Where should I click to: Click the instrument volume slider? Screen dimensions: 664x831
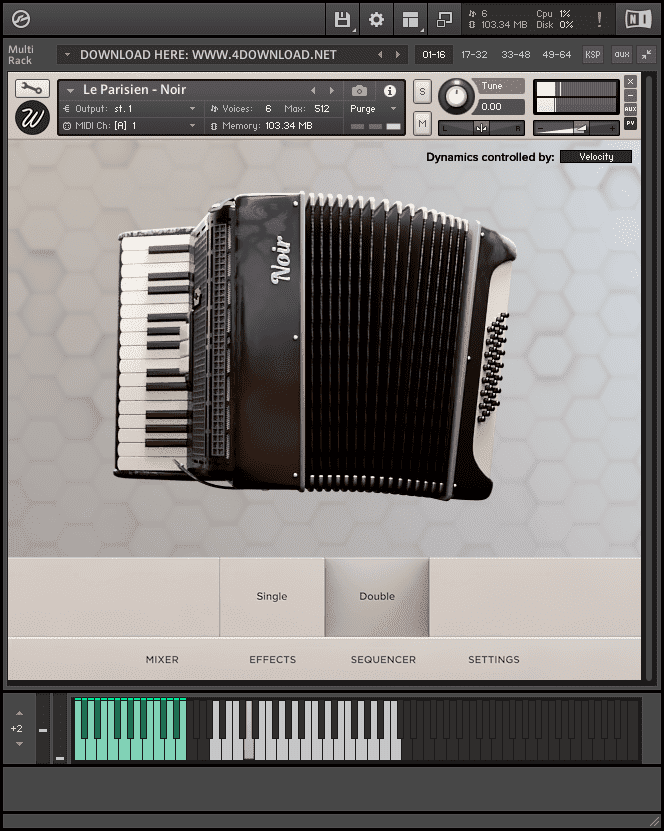(576, 128)
